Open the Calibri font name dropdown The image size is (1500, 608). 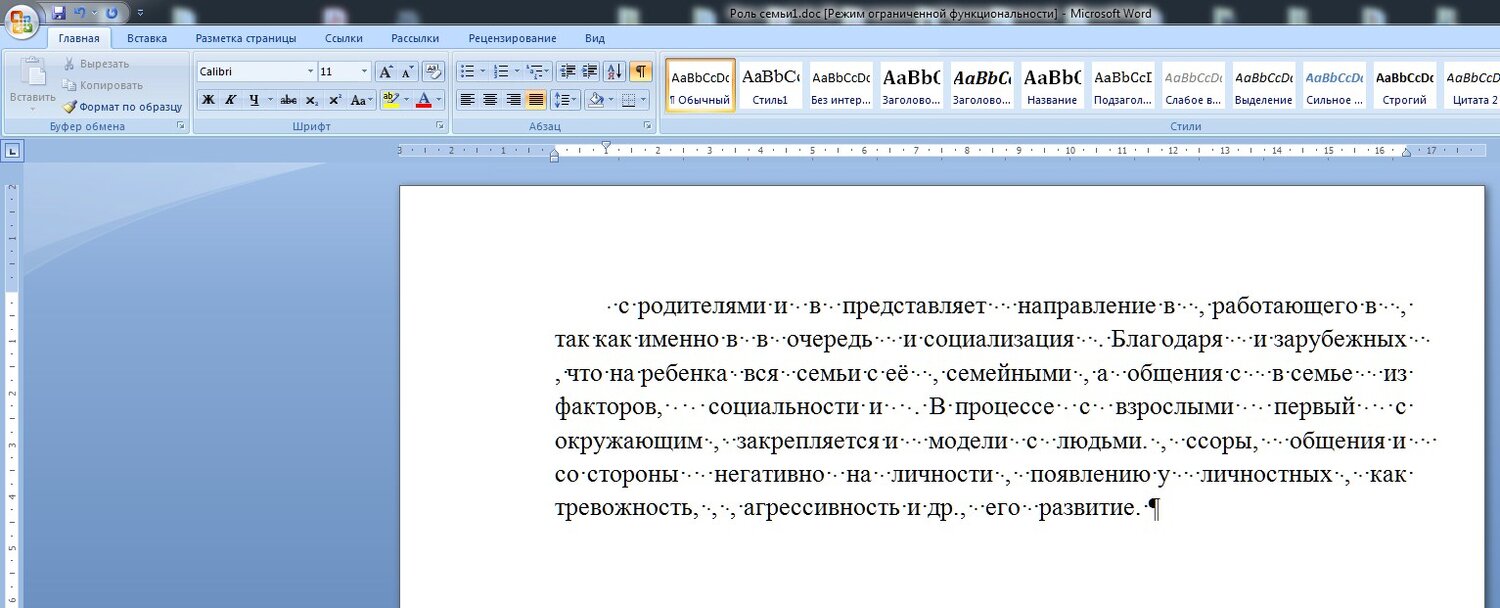tap(310, 72)
